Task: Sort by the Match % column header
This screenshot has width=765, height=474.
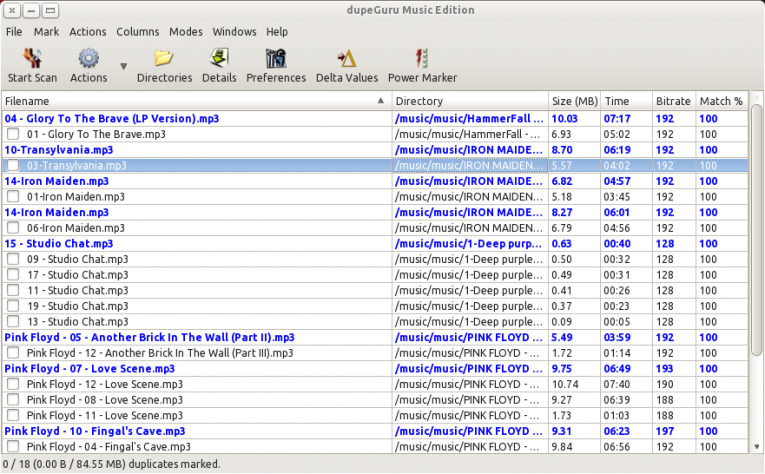Action: [x=722, y=101]
